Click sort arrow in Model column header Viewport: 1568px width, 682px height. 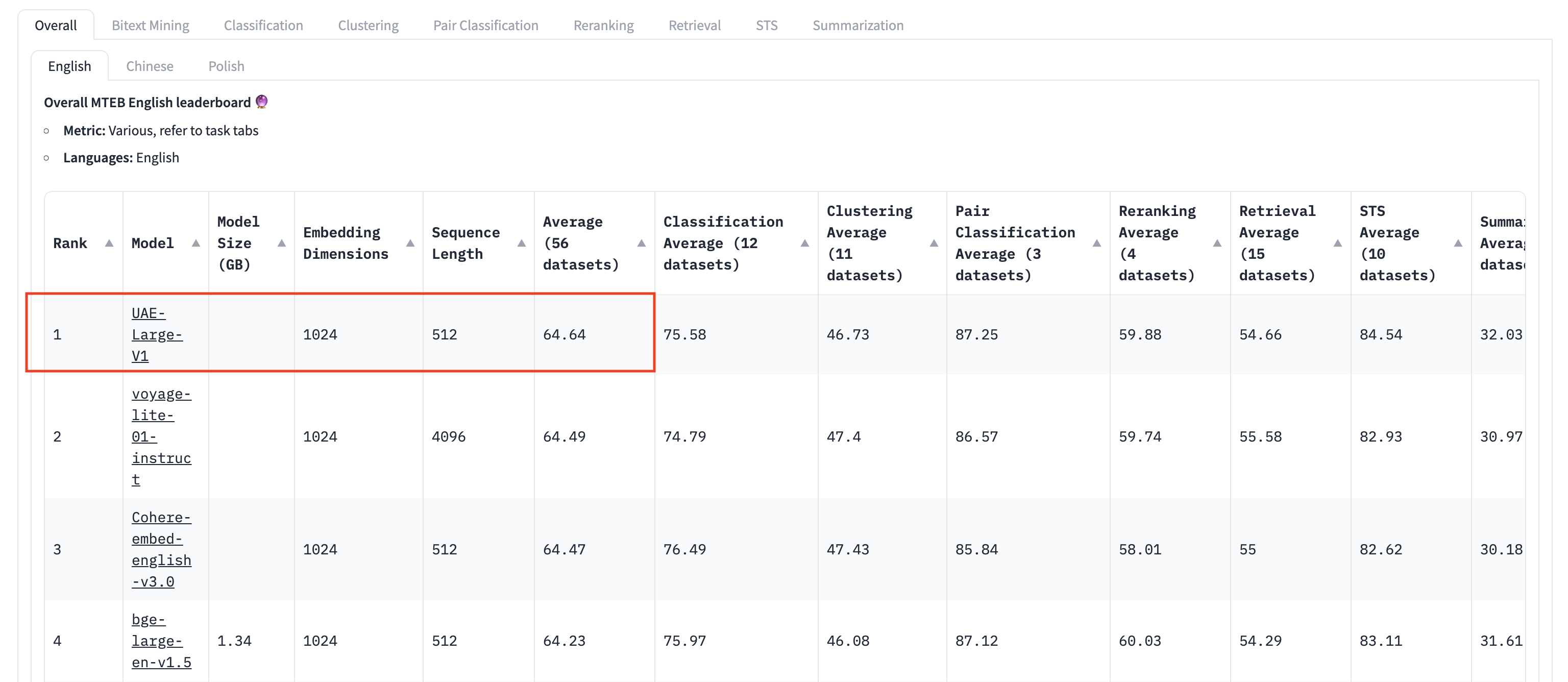(x=195, y=243)
